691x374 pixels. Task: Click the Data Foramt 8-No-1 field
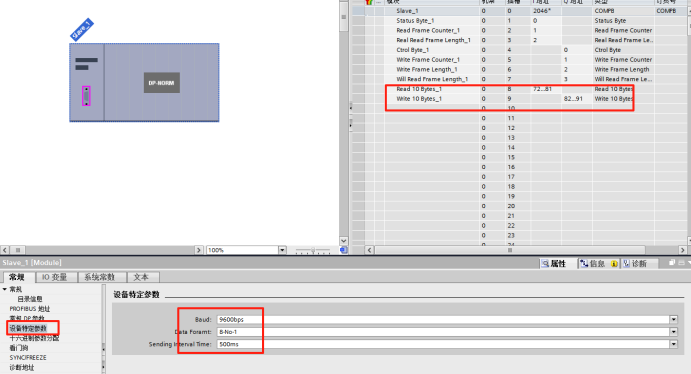pos(443,332)
